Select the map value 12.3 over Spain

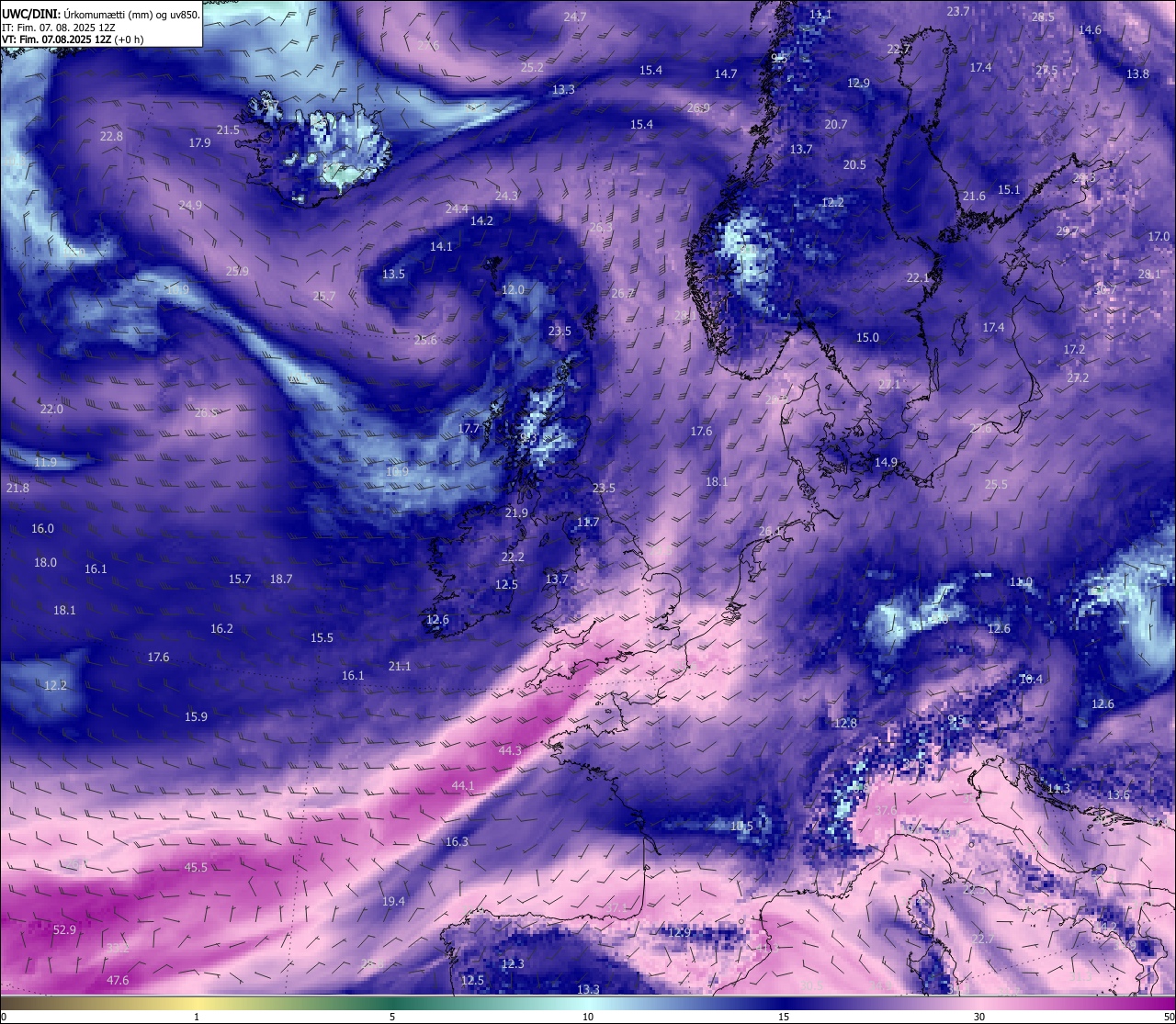coord(513,963)
